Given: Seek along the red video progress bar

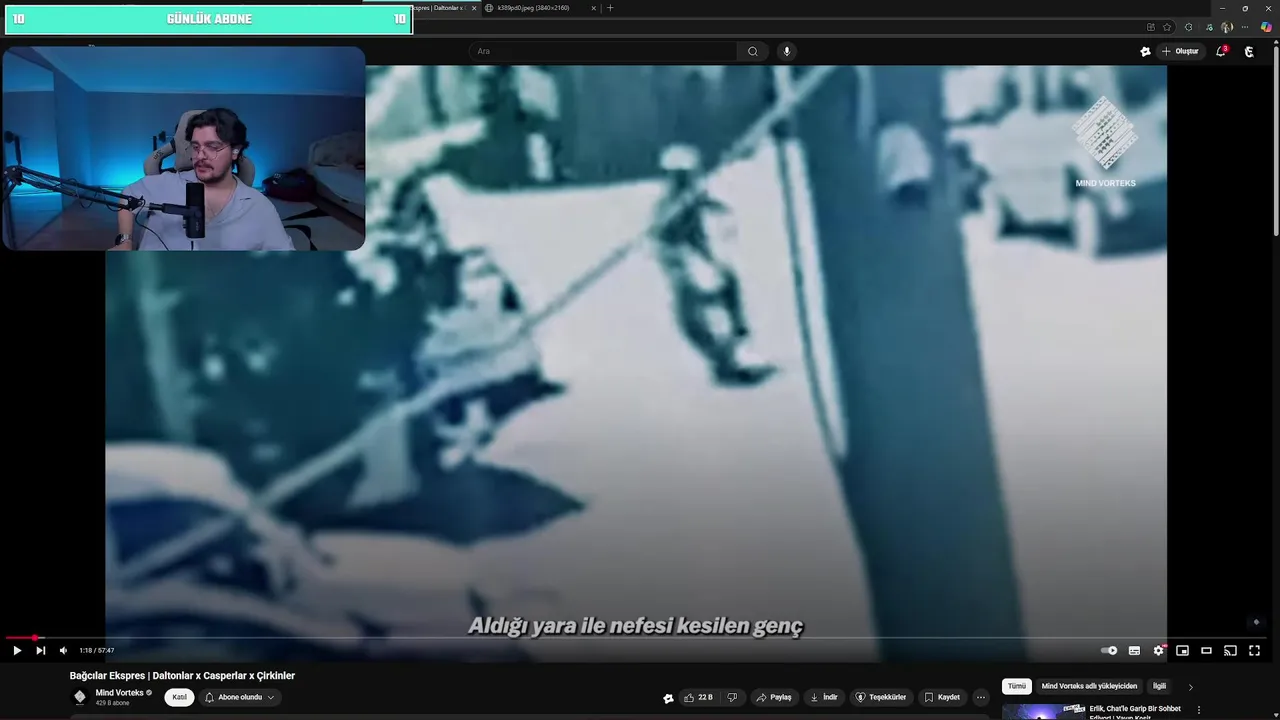Looking at the screenshot, I should pyautogui.click(x=636, y=637).
